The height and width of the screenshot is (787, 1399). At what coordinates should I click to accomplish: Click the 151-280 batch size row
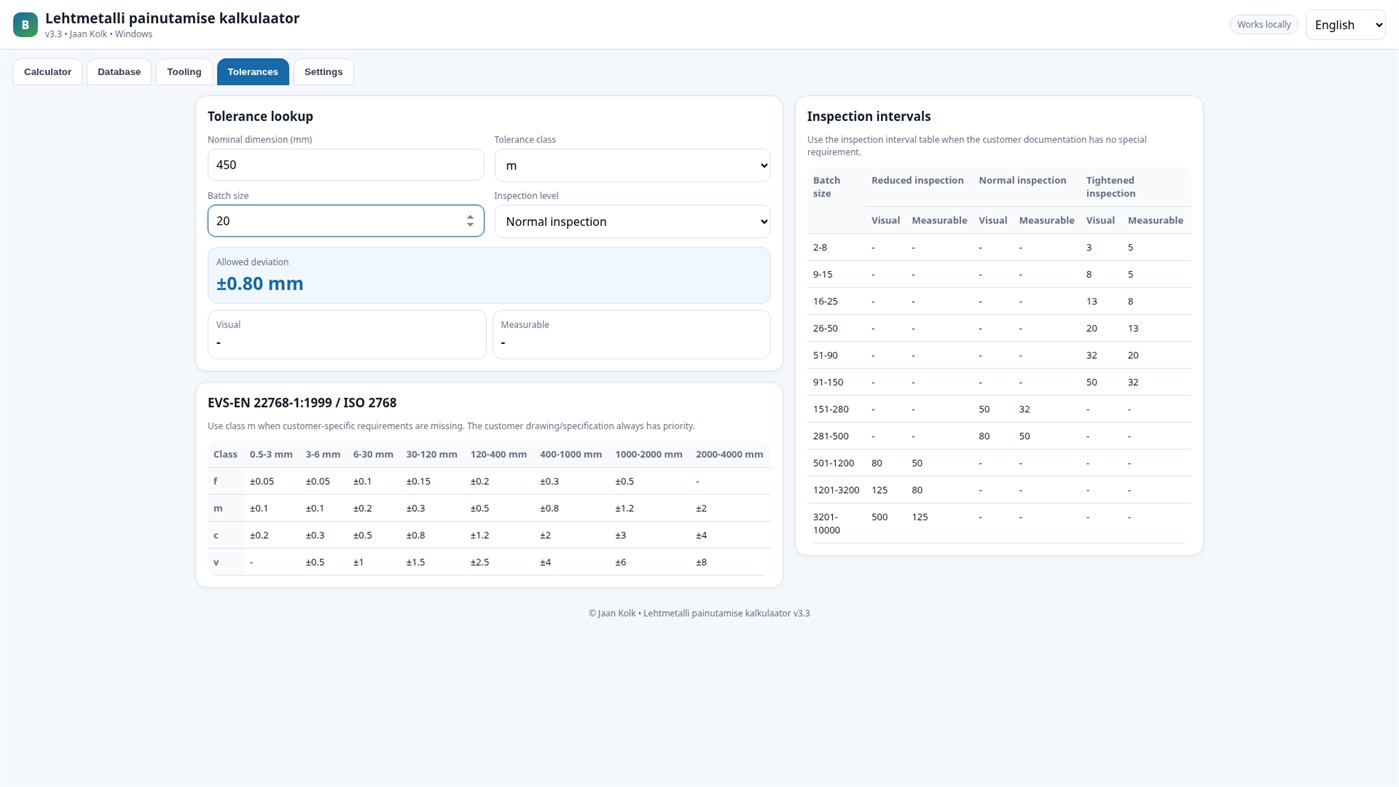[x=999, y=409]
